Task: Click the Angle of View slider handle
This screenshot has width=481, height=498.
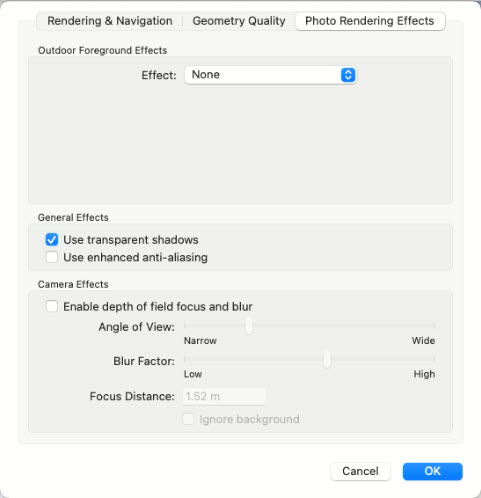Action: pos(249,325)
